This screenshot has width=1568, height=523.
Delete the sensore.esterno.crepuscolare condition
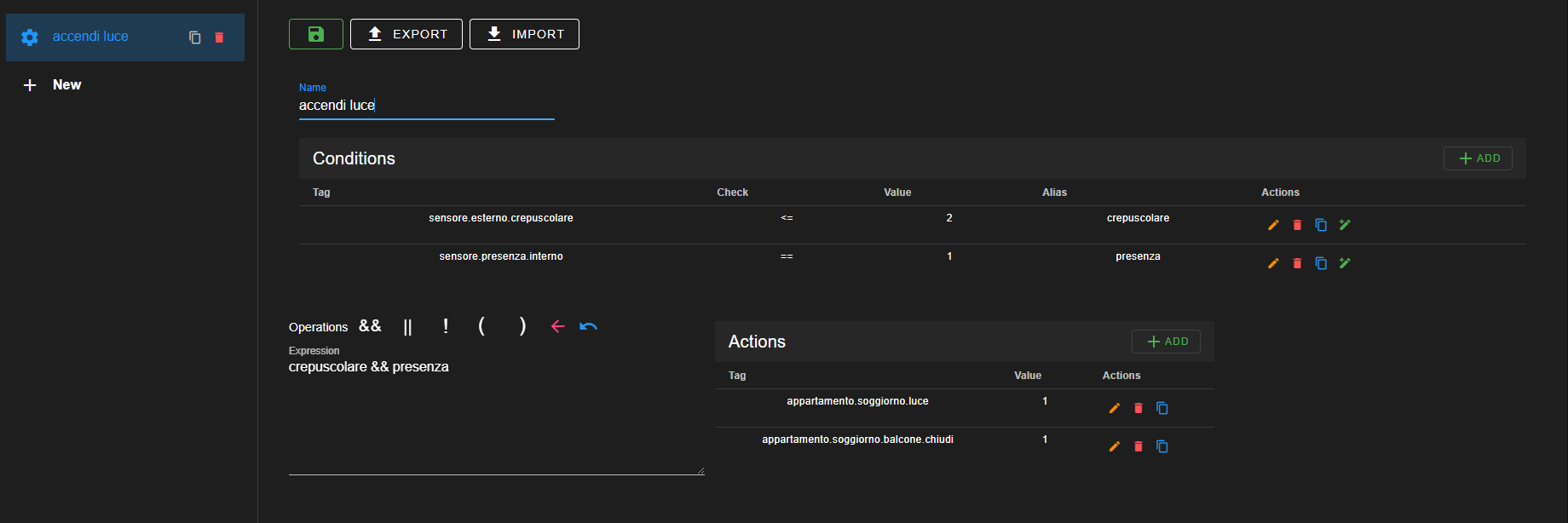point(1297,225)
